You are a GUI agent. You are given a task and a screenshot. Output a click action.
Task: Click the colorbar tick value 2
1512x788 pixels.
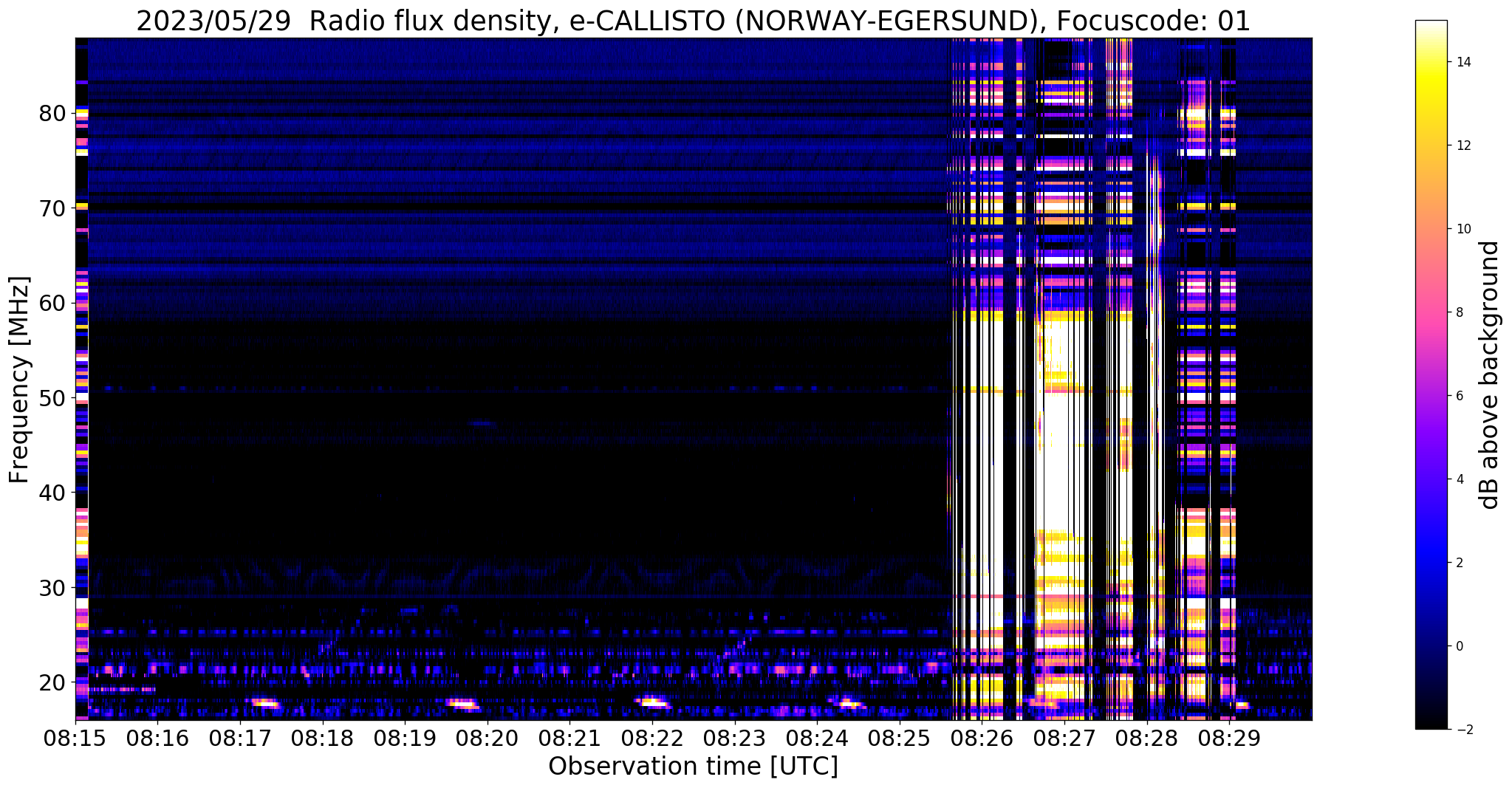[x=1460, y=563]
